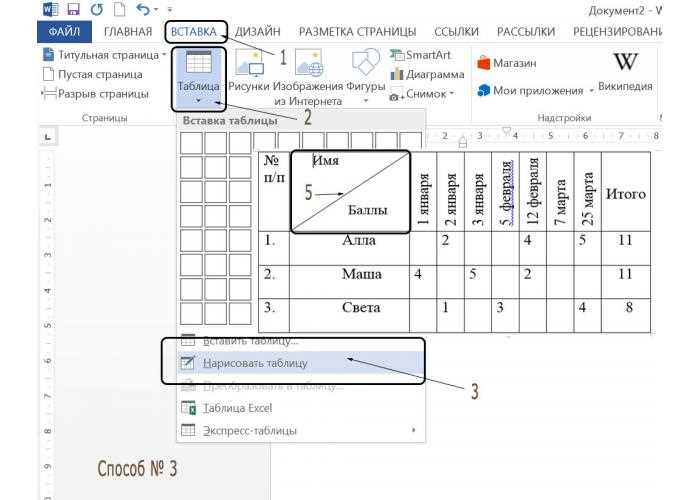The width and height of the screenshot is (700, 500).
Task: Click the Таблица table icon
Action: (x=199, y=62)
